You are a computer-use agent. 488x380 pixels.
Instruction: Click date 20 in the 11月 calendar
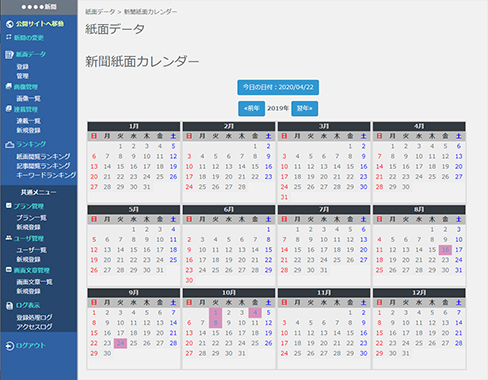pyautogui.click(x=324, y=343)
